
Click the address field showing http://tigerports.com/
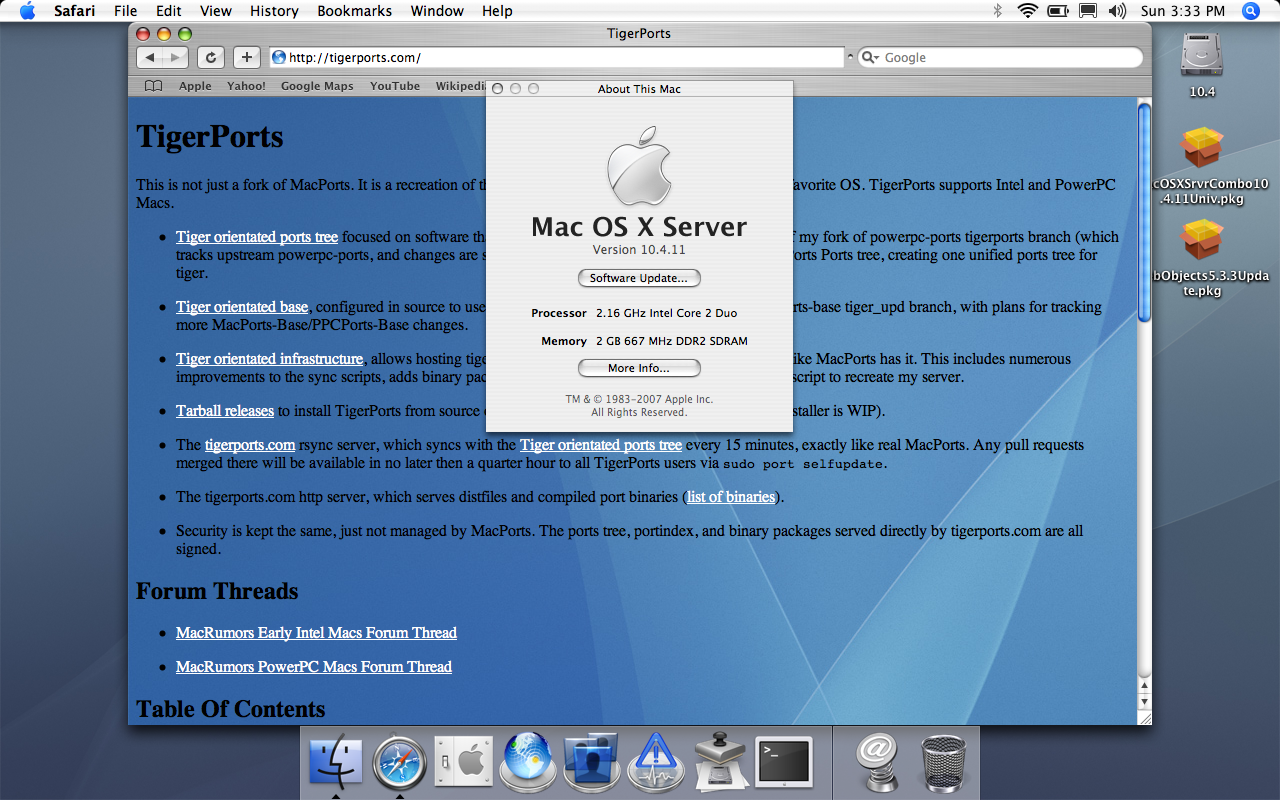557,57
